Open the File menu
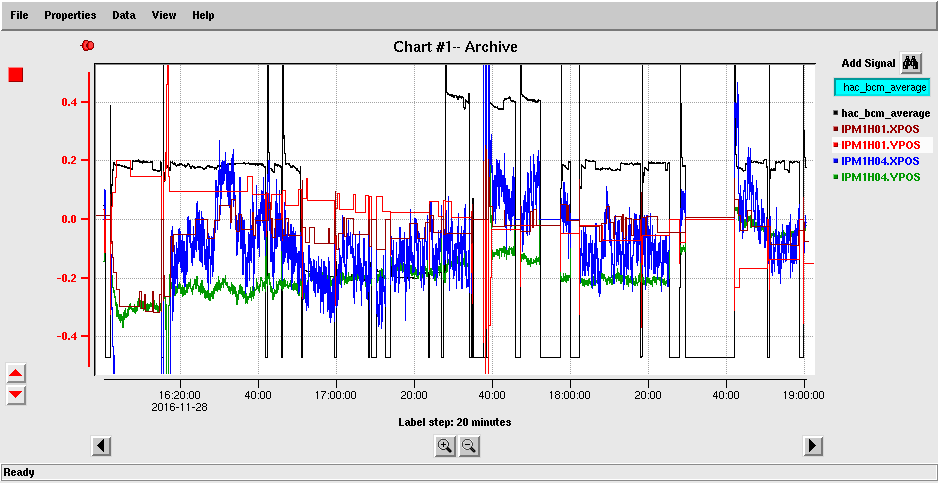 20,15
